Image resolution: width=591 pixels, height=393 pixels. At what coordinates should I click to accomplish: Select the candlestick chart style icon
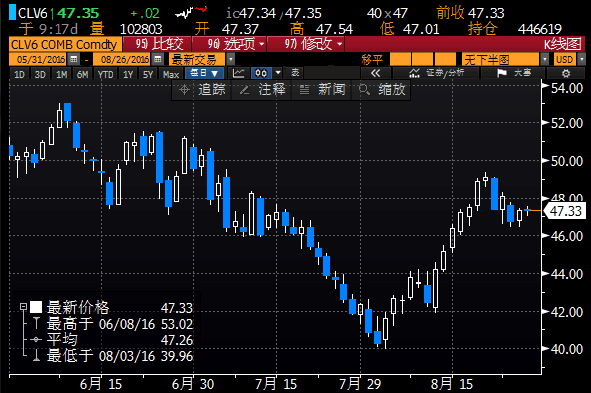261,73
